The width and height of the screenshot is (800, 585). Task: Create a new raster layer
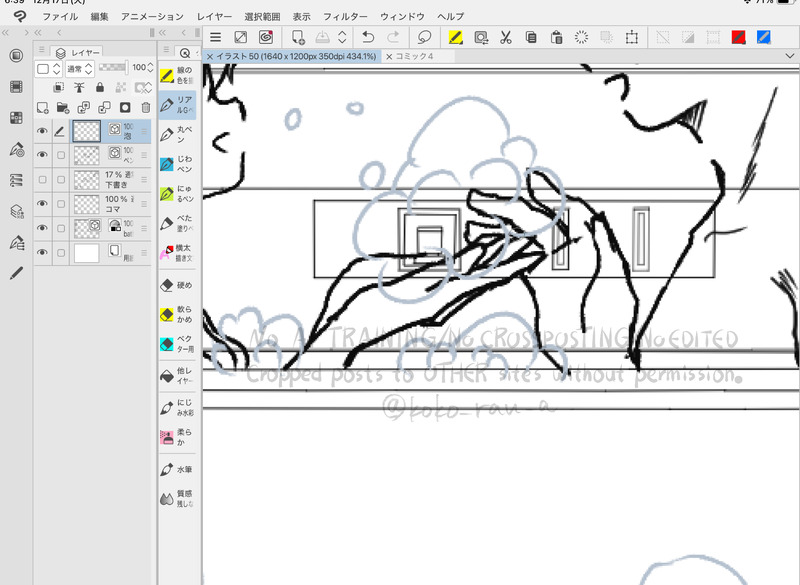(43, 108)
